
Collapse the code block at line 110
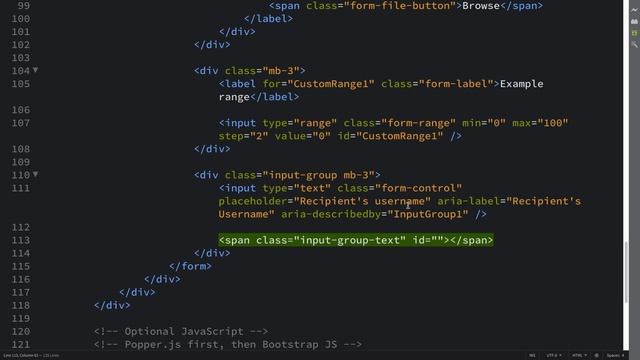click(36, 175)
